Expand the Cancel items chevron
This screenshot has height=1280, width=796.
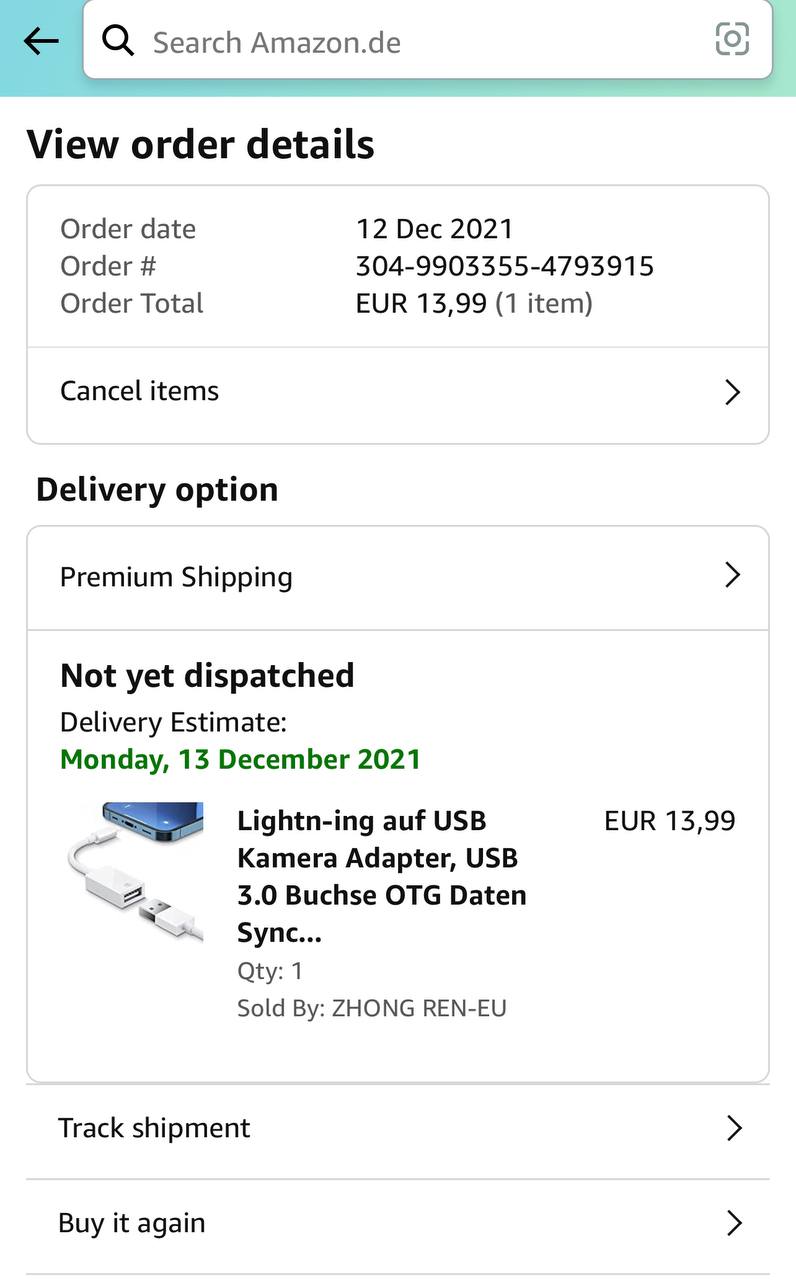click(732, 392)
